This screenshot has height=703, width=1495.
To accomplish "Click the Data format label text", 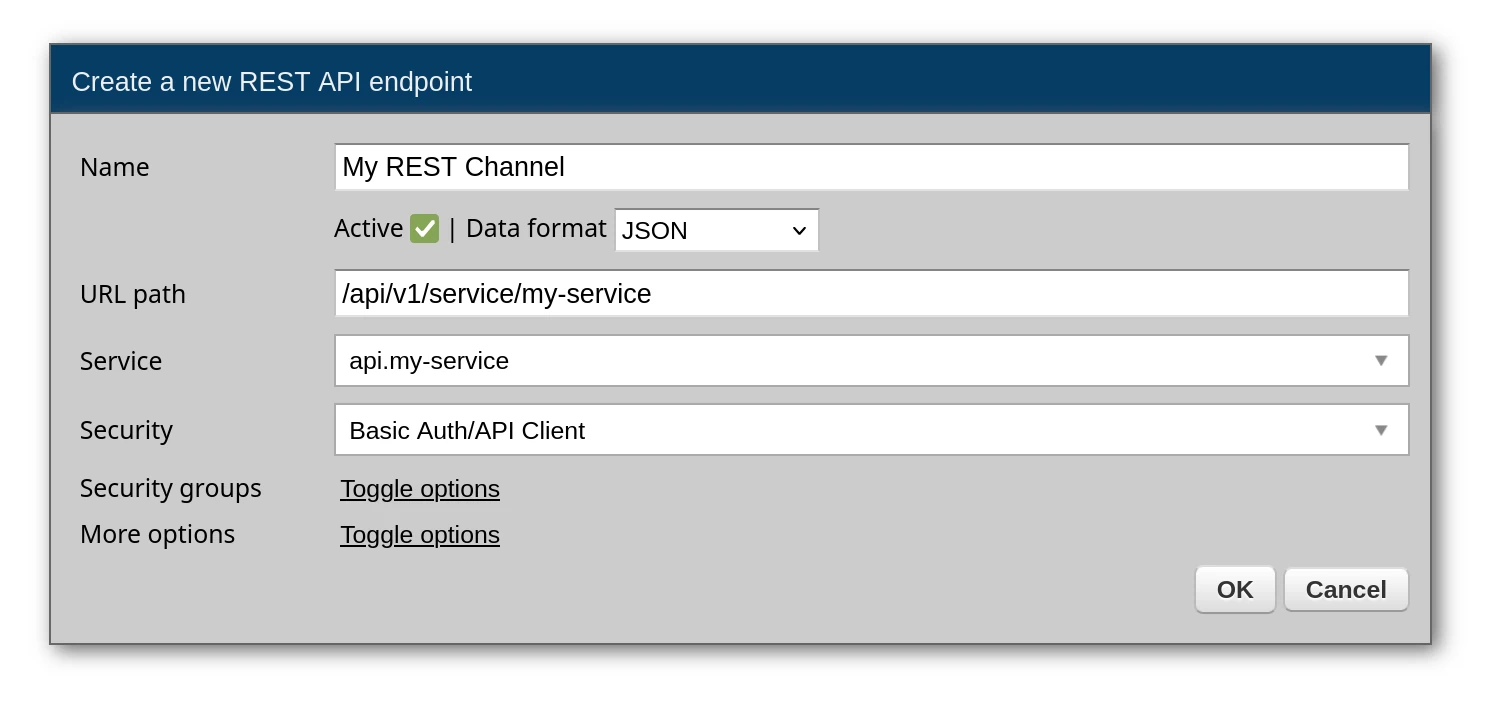I will [x=536, y=229].
